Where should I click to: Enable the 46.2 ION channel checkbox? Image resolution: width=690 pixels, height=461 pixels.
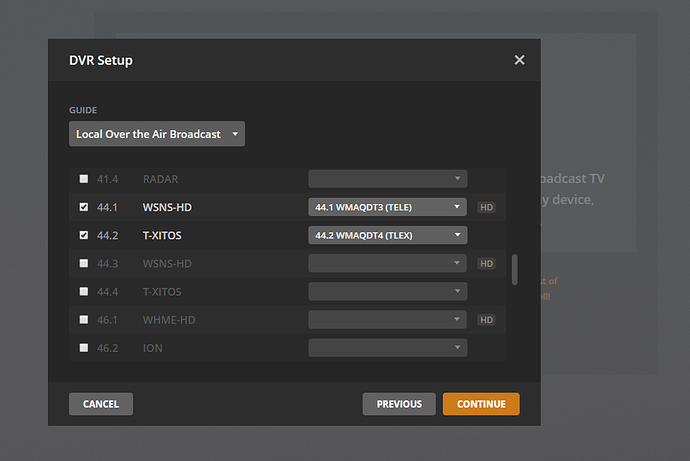click(x=84, y=348)
